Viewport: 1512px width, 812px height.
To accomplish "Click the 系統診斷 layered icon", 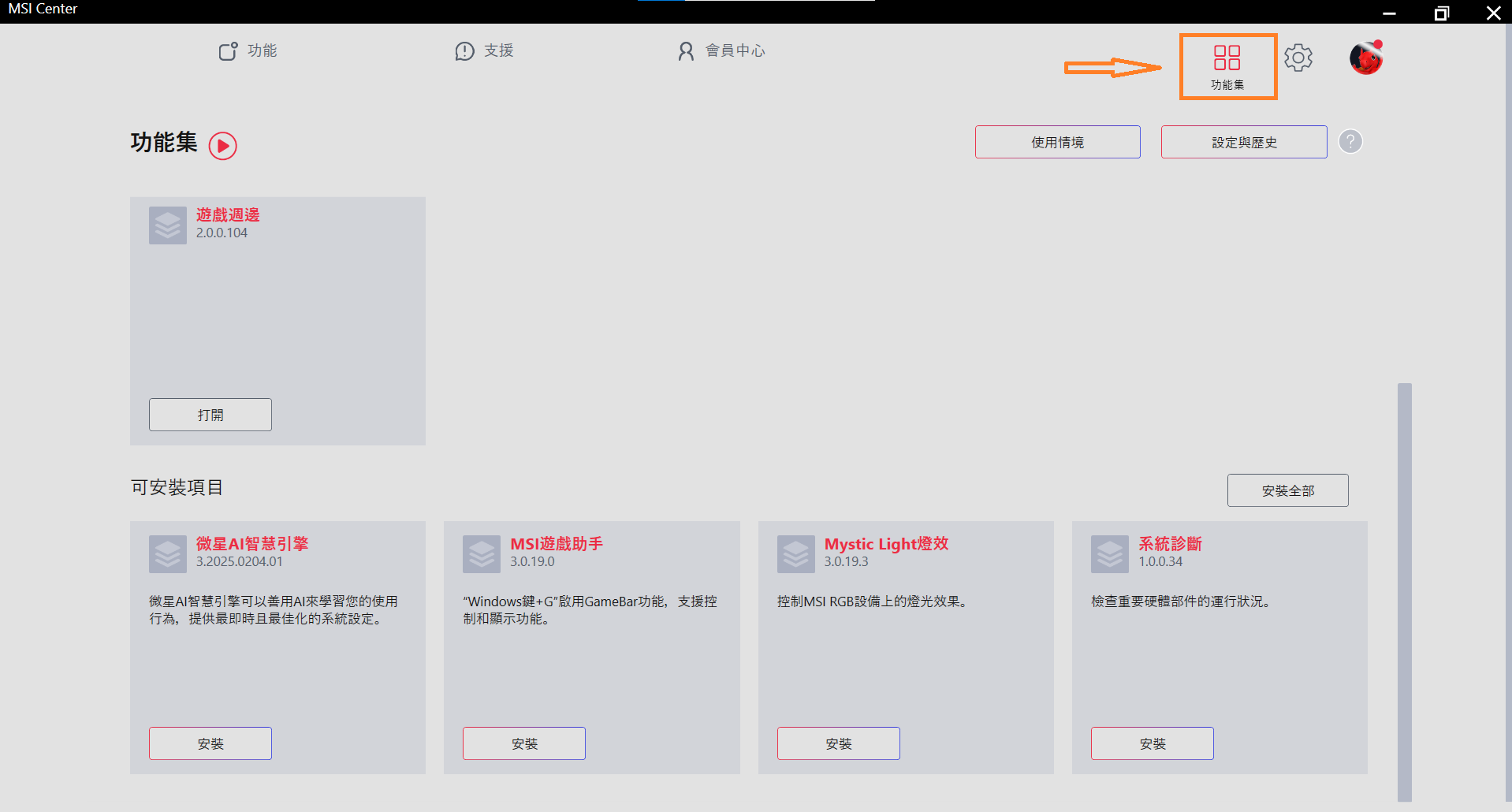I will [x=1110, y=554].
